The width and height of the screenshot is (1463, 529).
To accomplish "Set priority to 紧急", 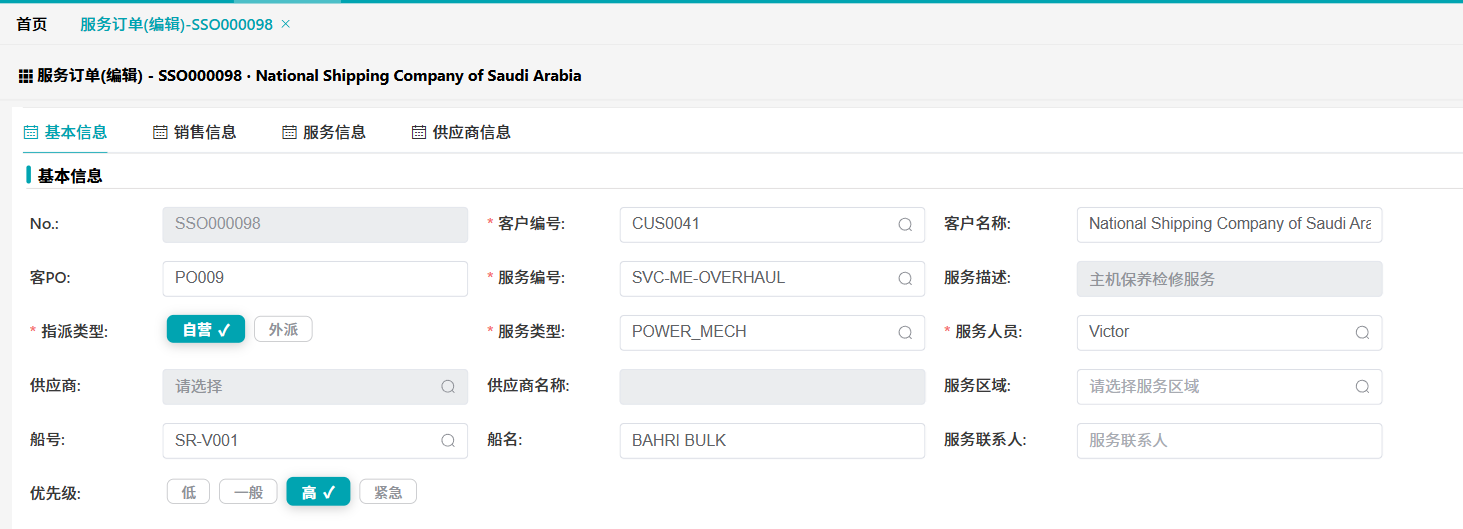I will coord(388,492).
